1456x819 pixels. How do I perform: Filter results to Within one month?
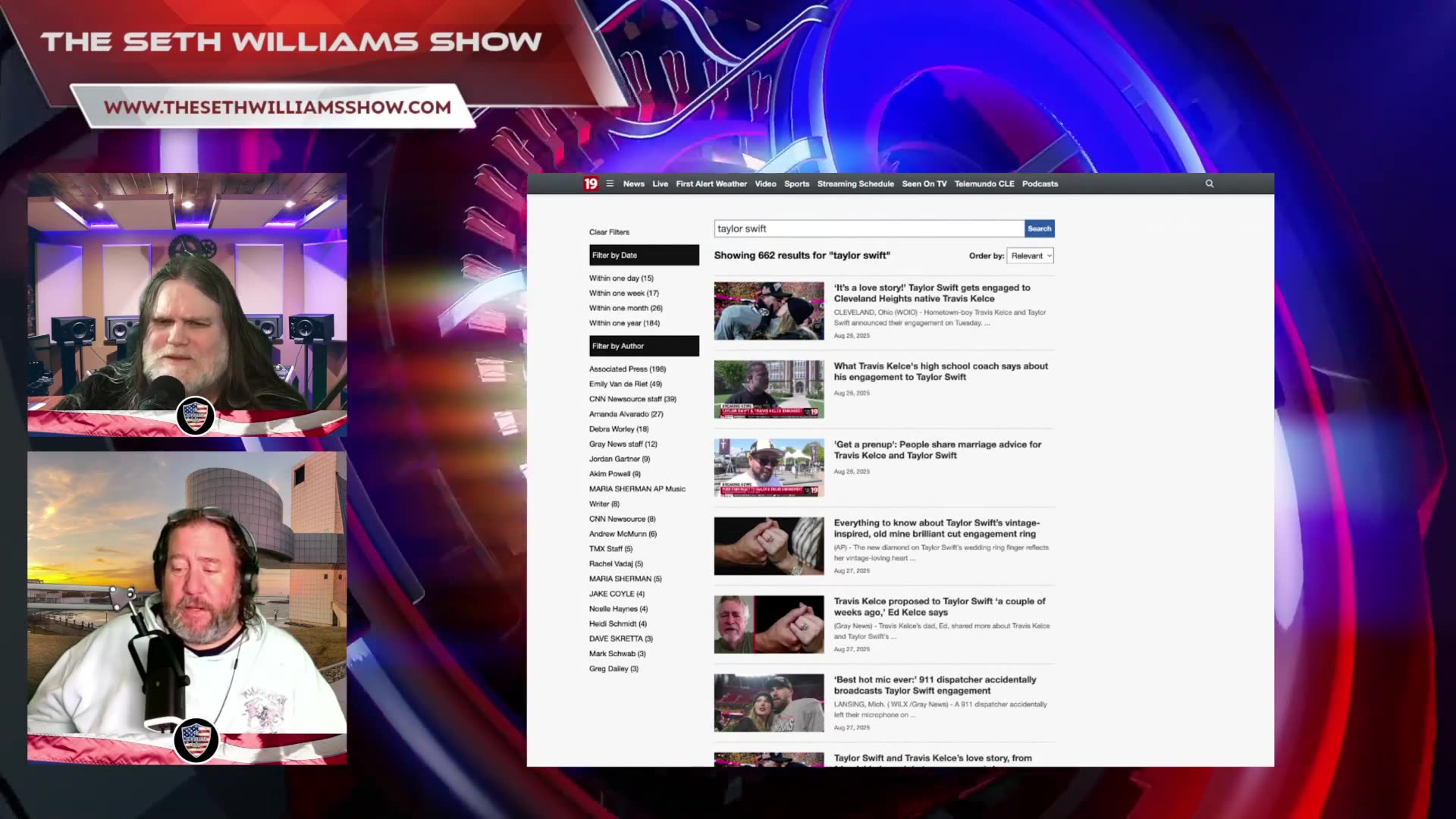[626, 309]
